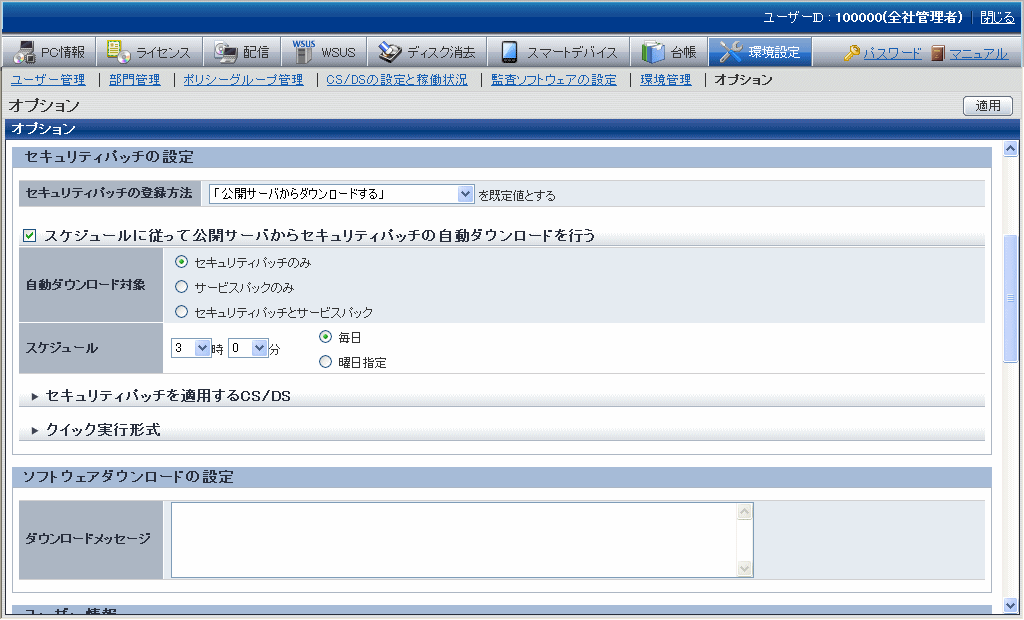Select セキュリティパッチとサービスパック radio button
This screenshot has height=620, width=1024.
click(182, 312)
